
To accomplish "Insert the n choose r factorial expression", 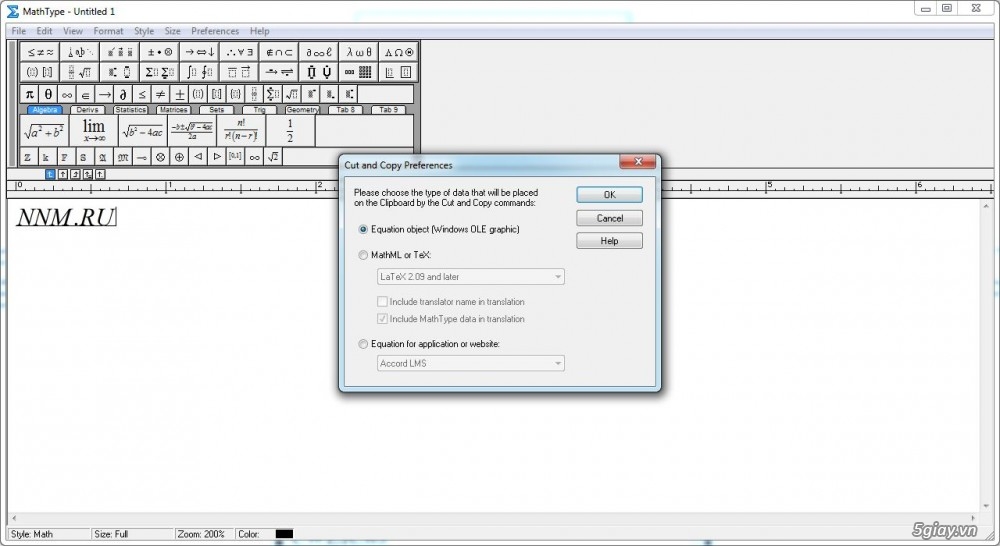I will point(241,131).
